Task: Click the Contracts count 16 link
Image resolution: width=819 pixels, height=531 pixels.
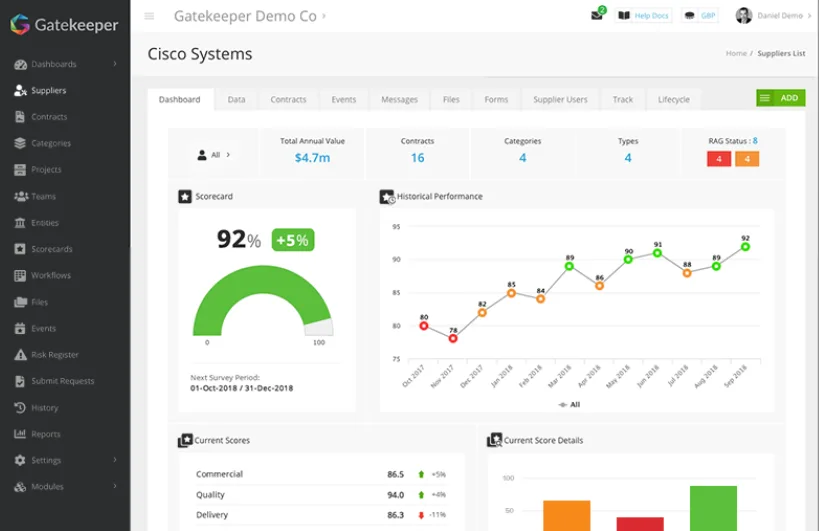Action: (x=417, y=158)
